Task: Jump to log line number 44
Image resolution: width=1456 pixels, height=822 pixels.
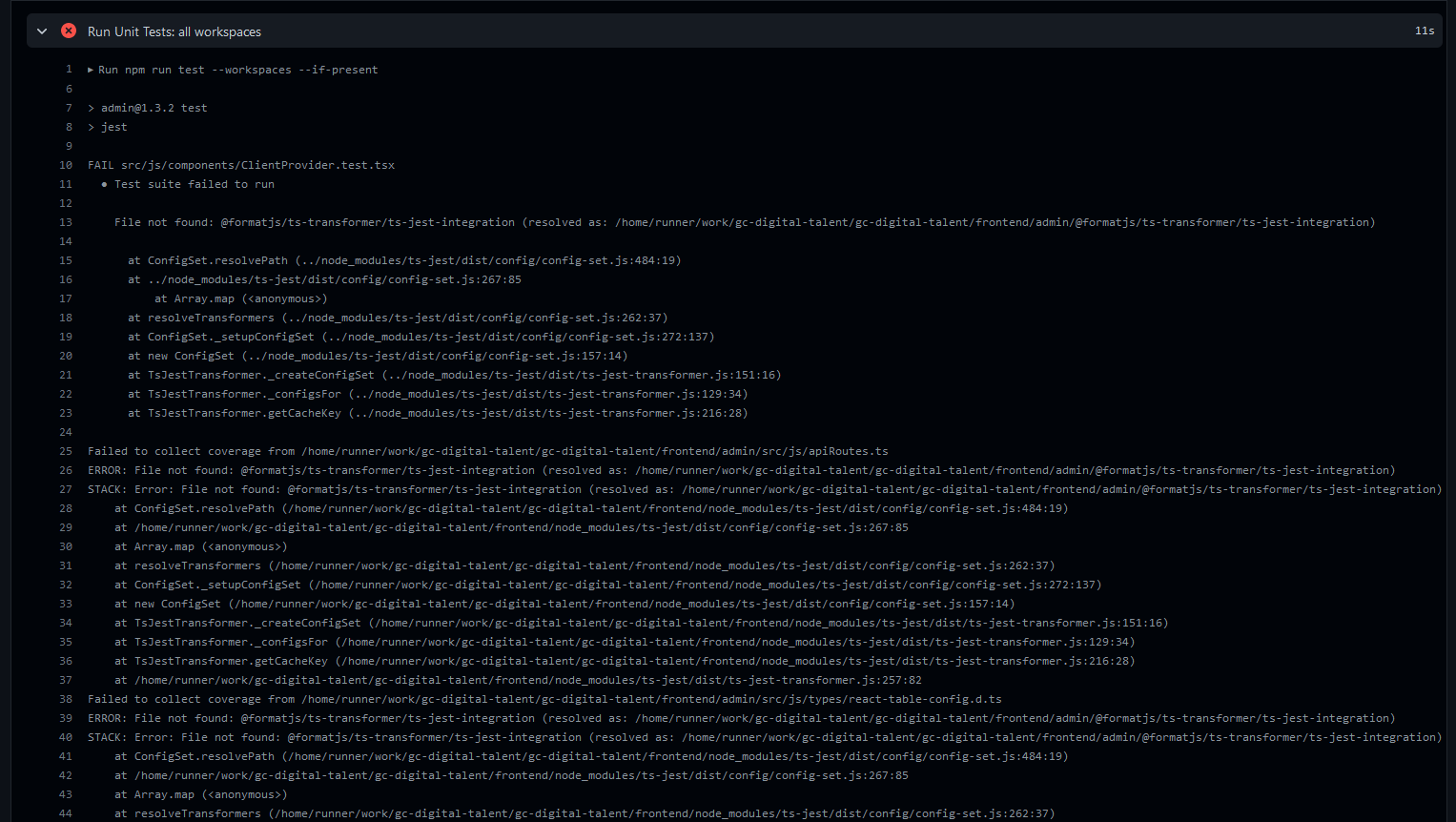Action: 66,813
